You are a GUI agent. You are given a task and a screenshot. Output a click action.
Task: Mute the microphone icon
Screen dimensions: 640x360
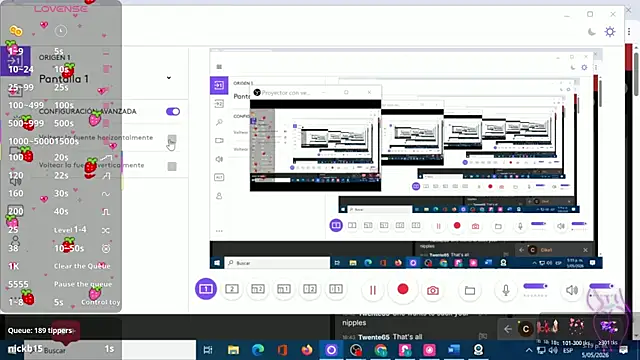(506, 290)
